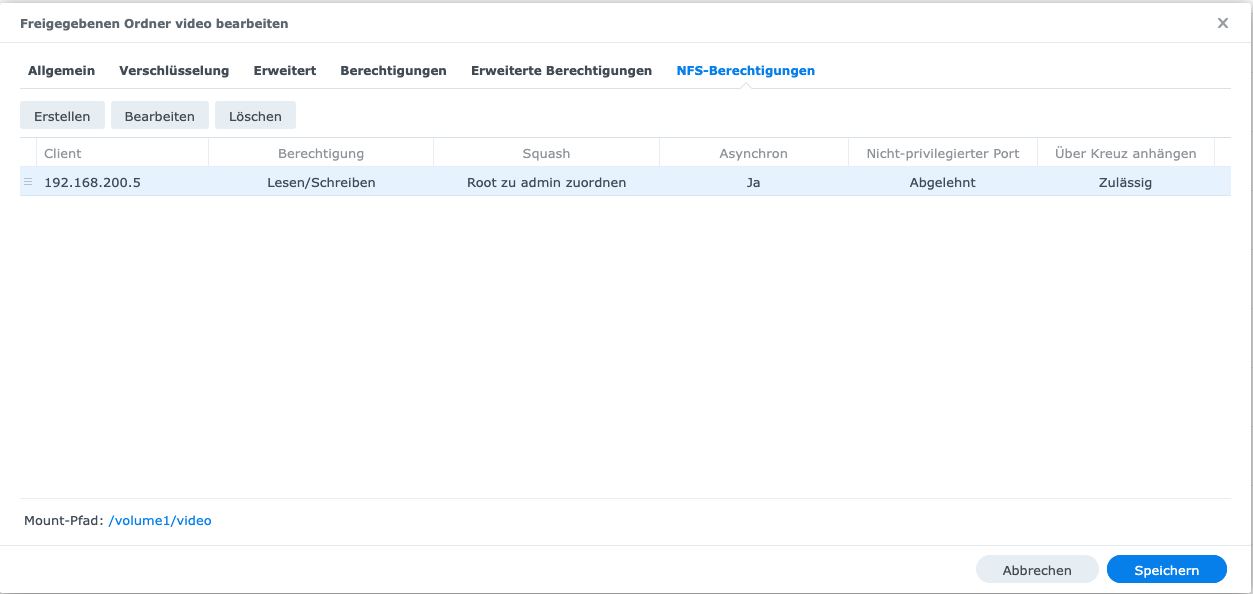
Task: Close the shared folder edit dialog
Action: click(1222, 23)
